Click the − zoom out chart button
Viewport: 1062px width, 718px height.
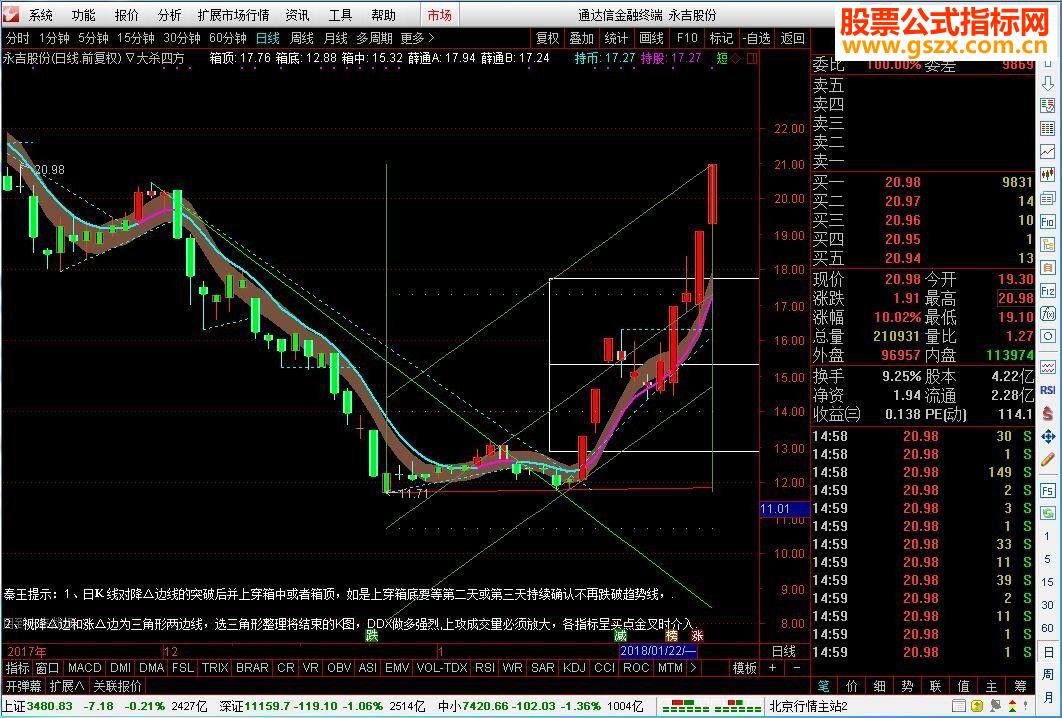796,668
